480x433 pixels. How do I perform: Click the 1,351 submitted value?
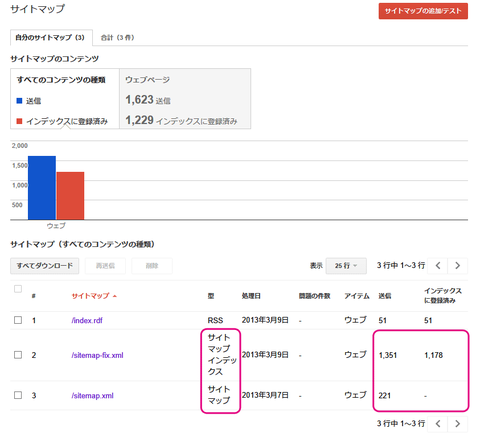click(388, 355)
